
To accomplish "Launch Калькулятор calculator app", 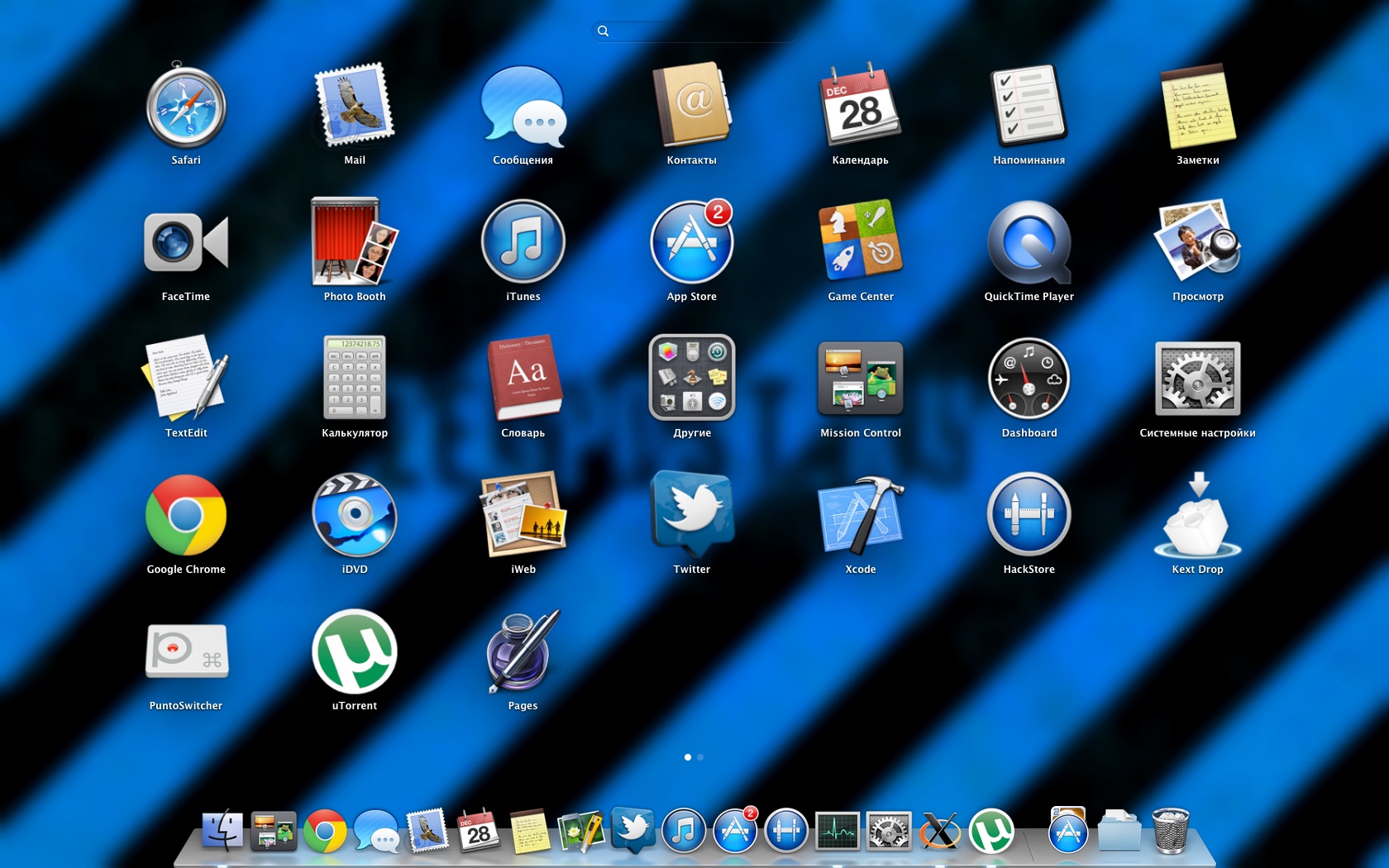I will [355, 378].
